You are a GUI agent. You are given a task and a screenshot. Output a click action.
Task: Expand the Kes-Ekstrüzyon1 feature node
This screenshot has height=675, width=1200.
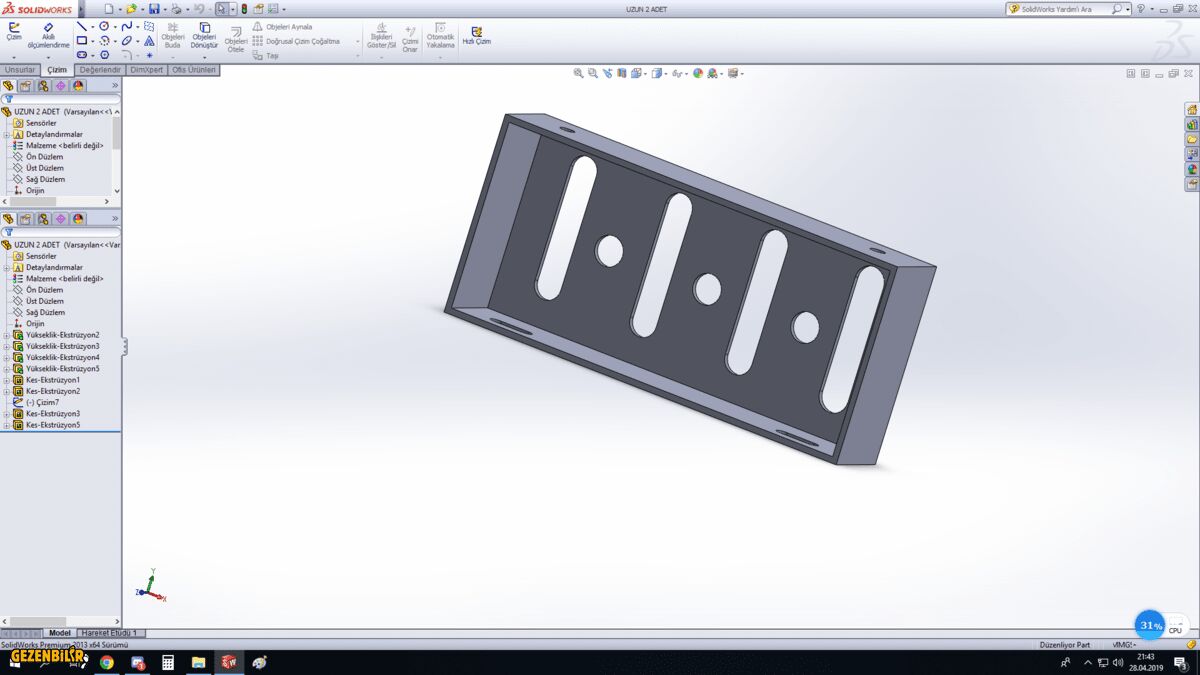point(6,380)
